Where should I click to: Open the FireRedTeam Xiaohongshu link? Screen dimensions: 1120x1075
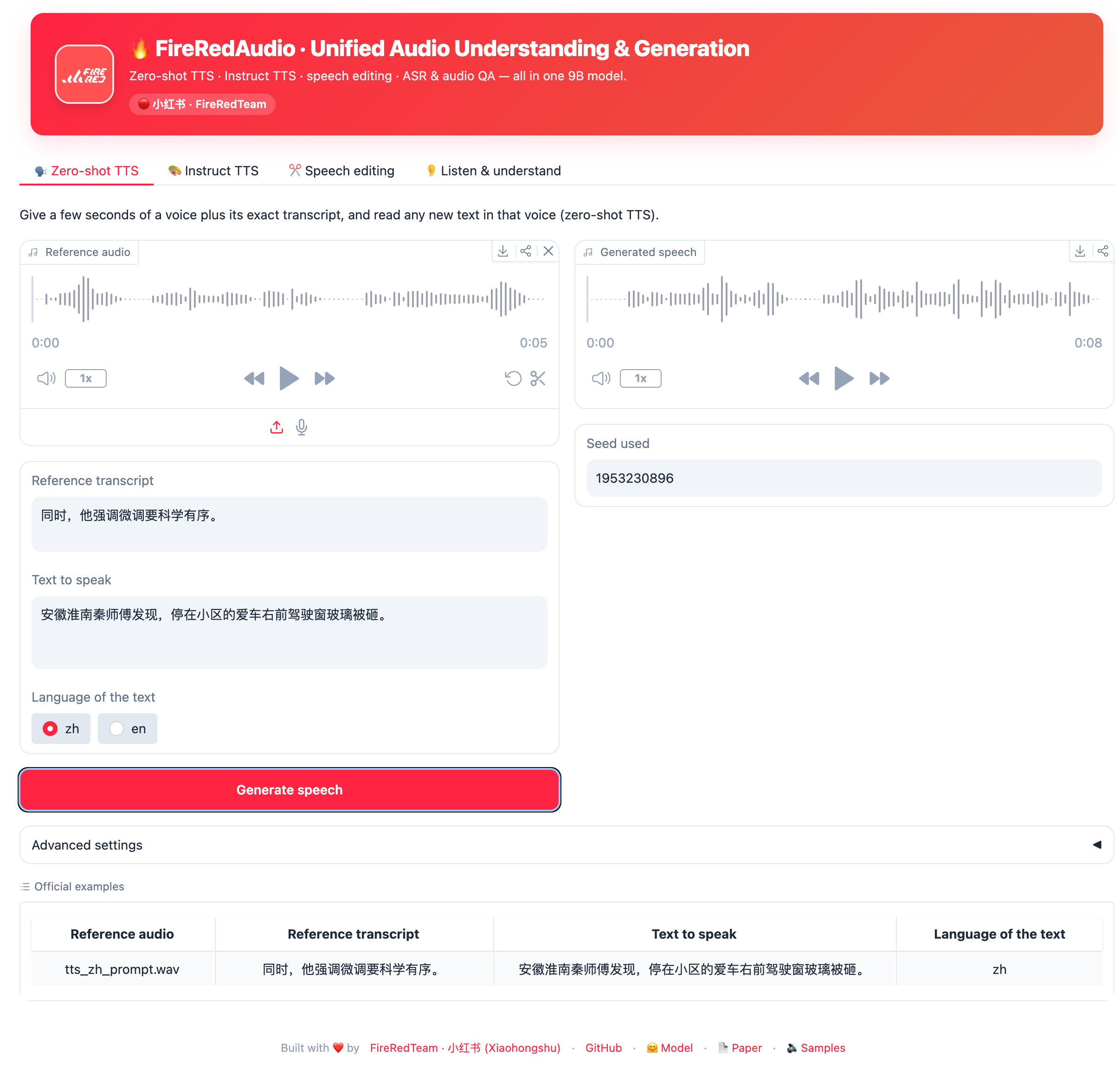point(465,1048)
